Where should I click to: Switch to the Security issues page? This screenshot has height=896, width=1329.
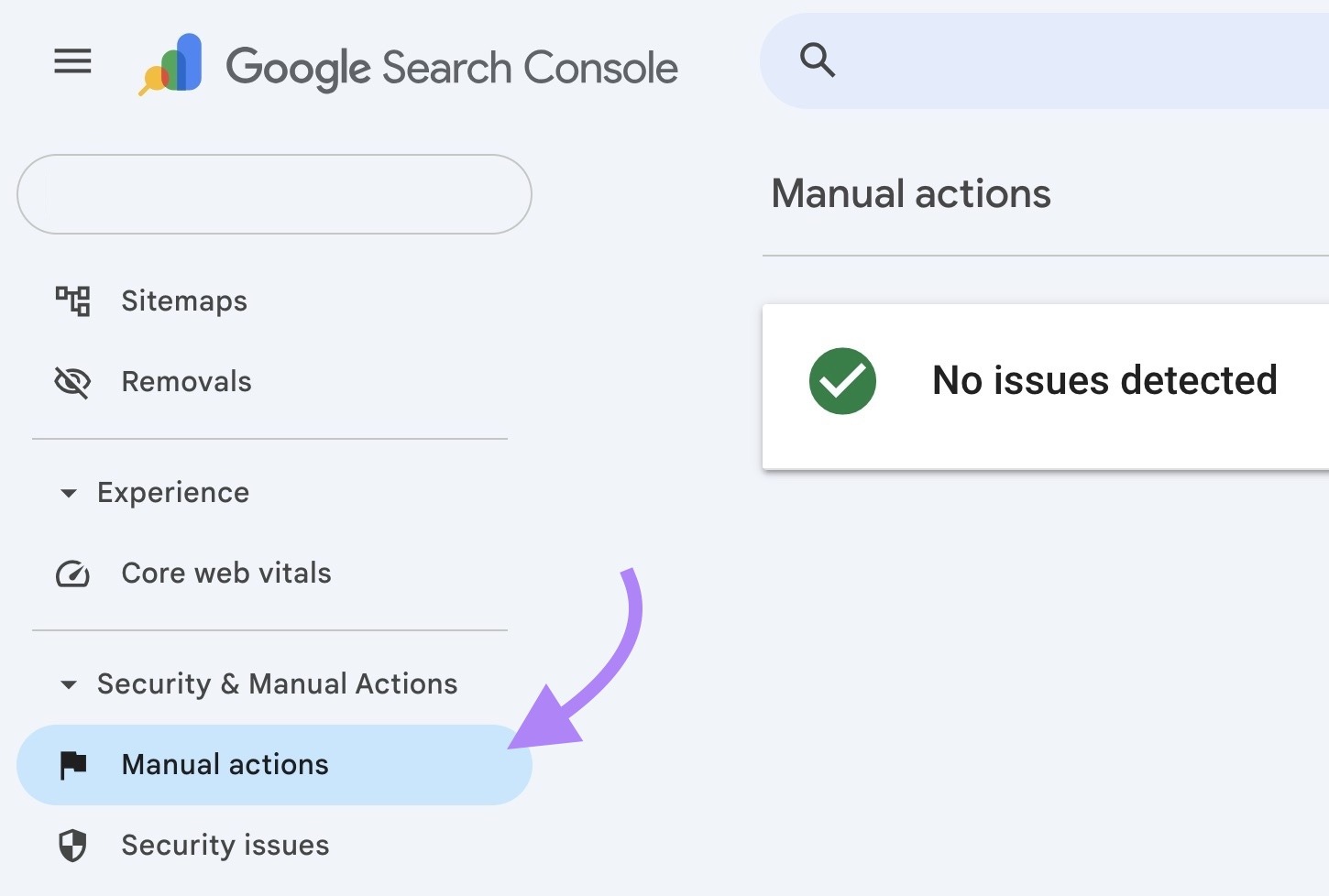225,846
